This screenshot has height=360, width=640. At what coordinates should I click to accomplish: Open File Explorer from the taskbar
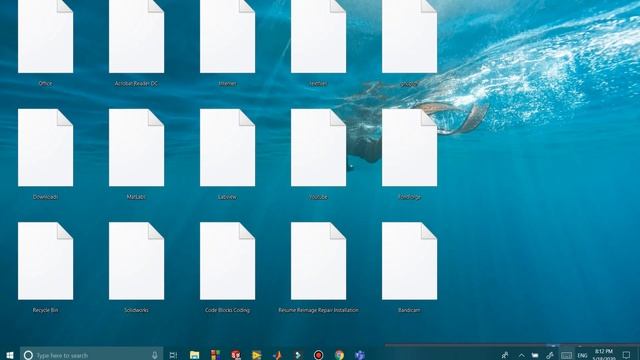point(195,355)
